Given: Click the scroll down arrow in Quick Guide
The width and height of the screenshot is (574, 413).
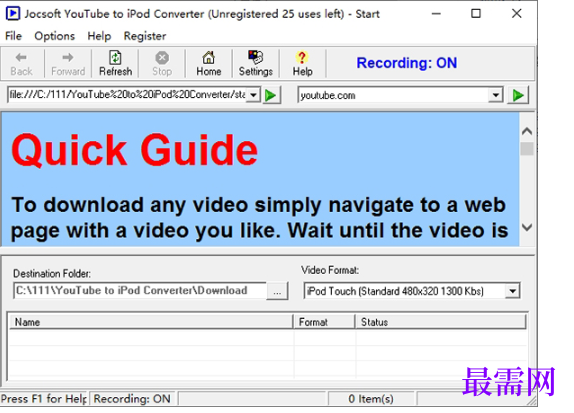Looking at the screenshot, I should point(527,227).
